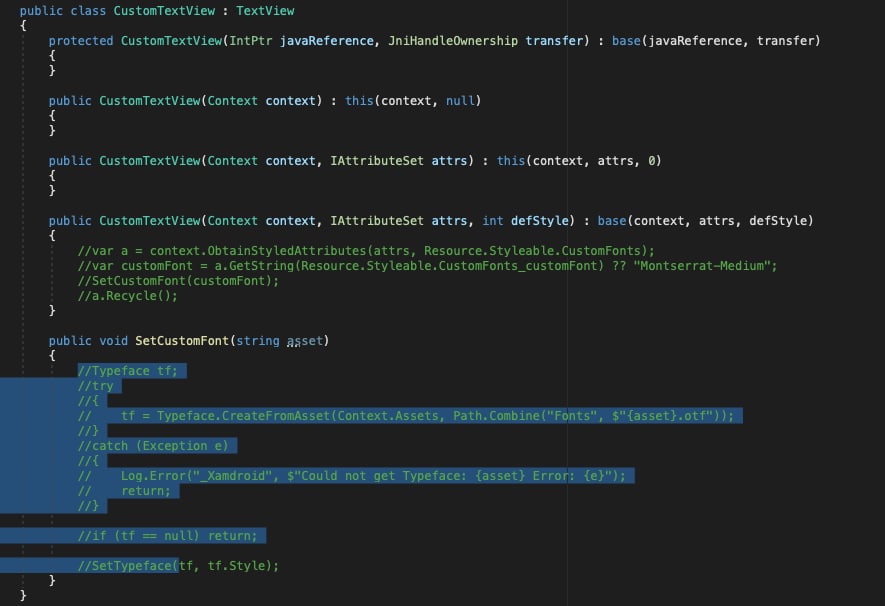The width and height of the screenshot is (885, 606).
Task: Click the '//try' commented line
Action: 95,386
